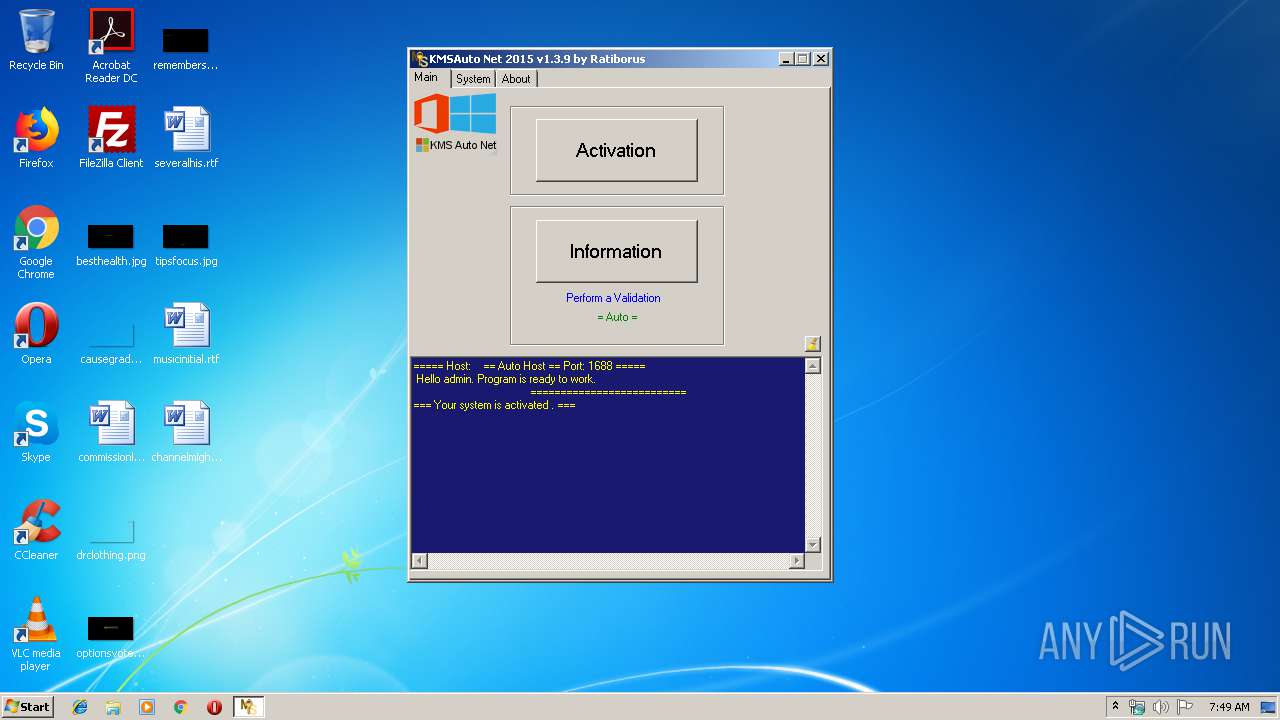
Task: Select the Main tab
Action: (427, 77)
